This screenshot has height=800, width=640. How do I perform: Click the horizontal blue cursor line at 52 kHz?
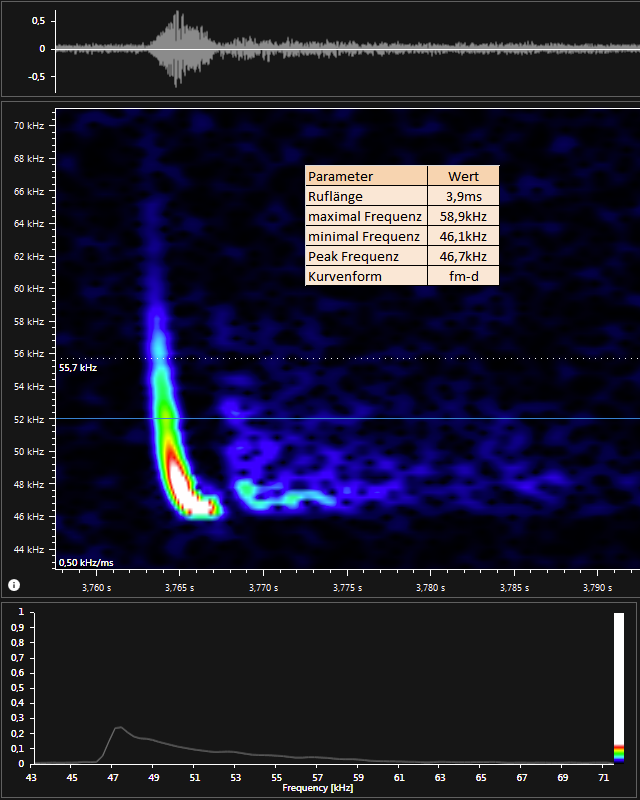(400, 419)
